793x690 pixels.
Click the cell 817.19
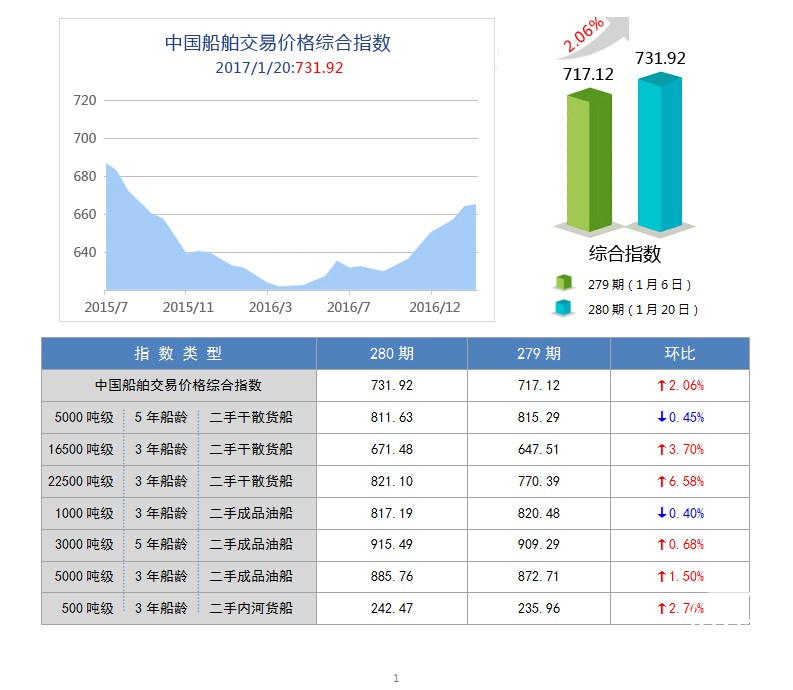pyautogui.click(x=392, y=513)
